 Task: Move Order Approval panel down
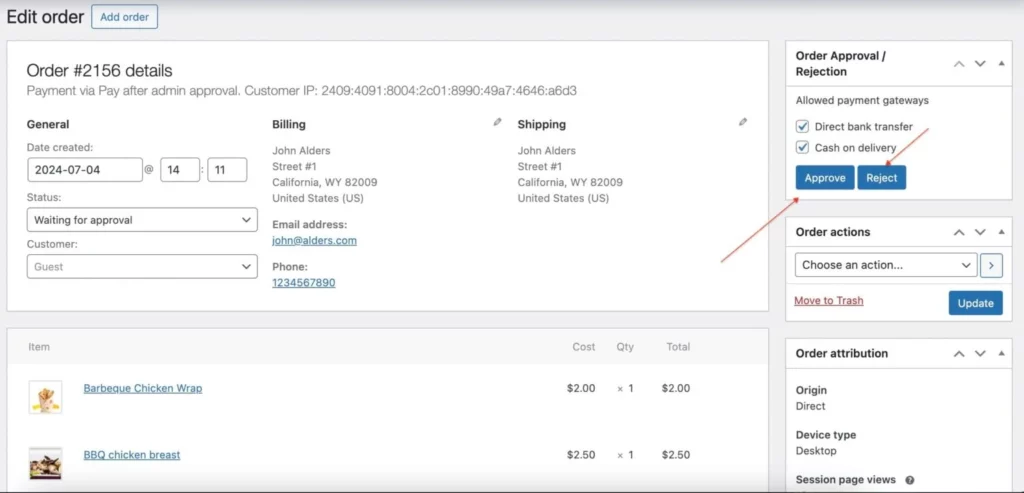(979, 63)
